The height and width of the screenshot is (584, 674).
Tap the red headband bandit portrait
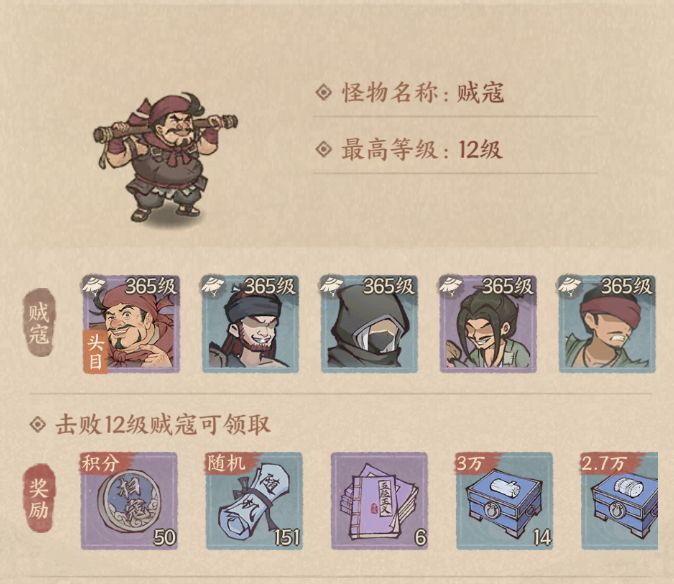[x=607, y=324]
